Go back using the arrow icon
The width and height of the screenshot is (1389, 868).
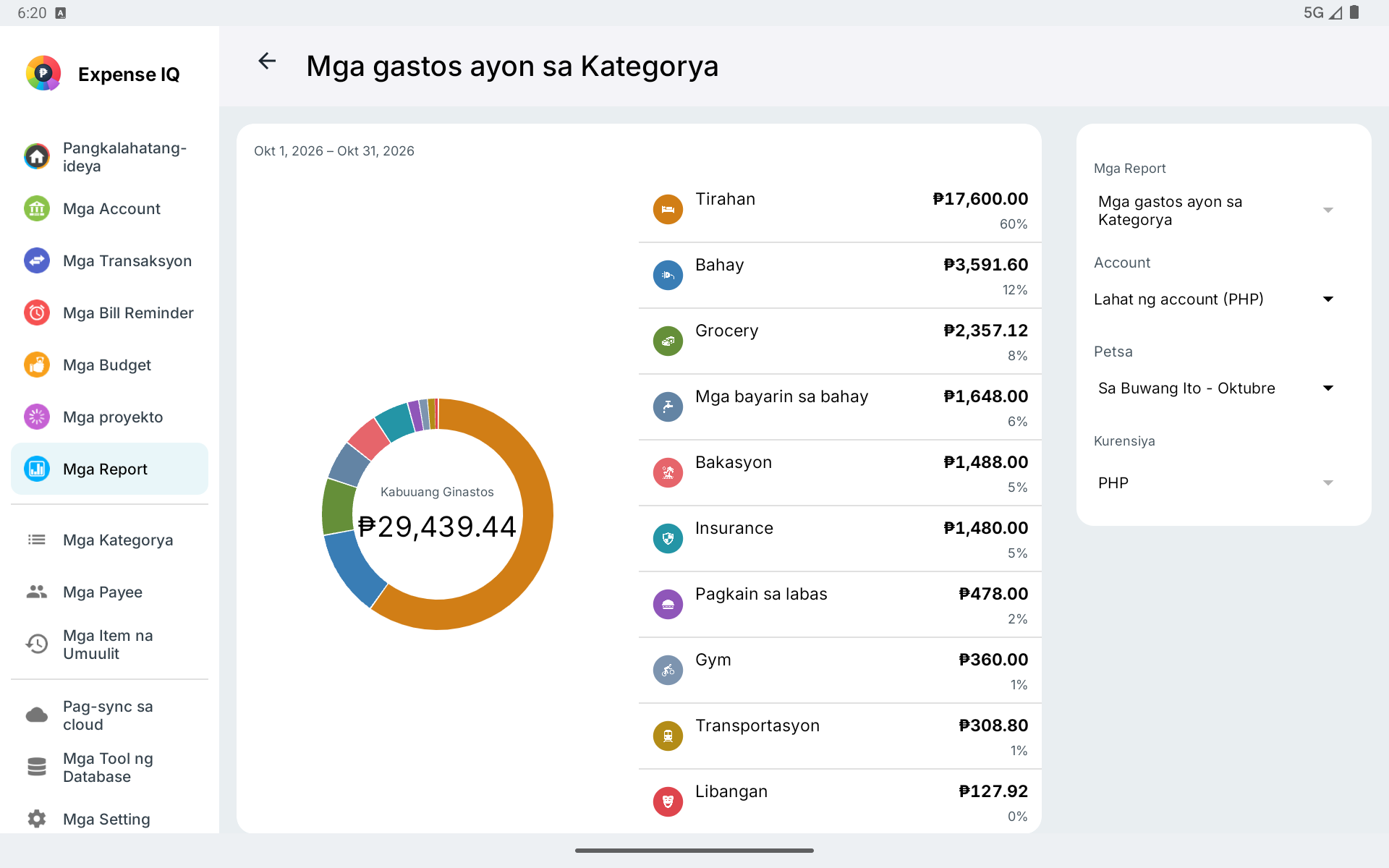click(x=267, y=61)
